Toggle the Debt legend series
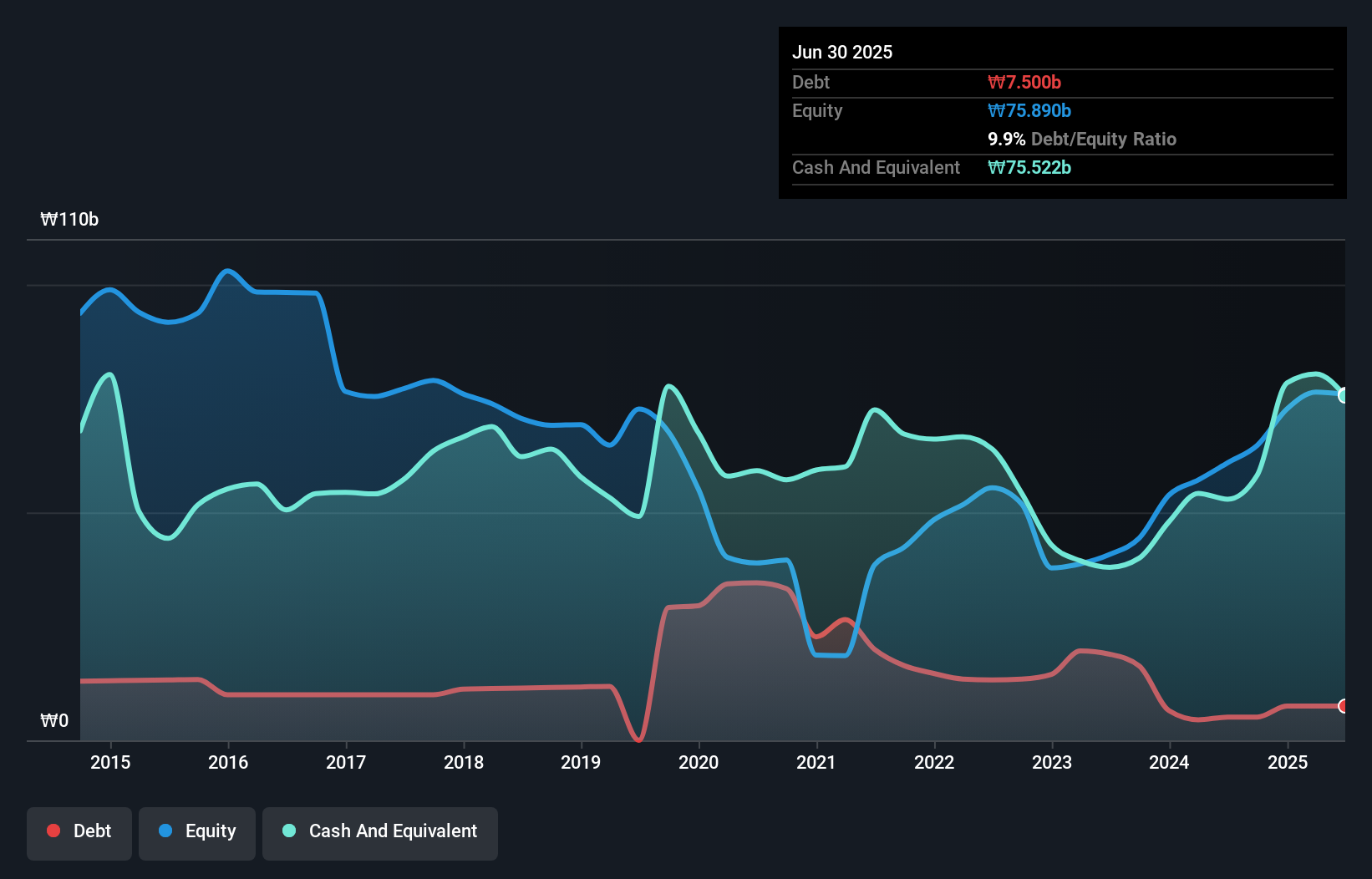 tap(79, 831)
